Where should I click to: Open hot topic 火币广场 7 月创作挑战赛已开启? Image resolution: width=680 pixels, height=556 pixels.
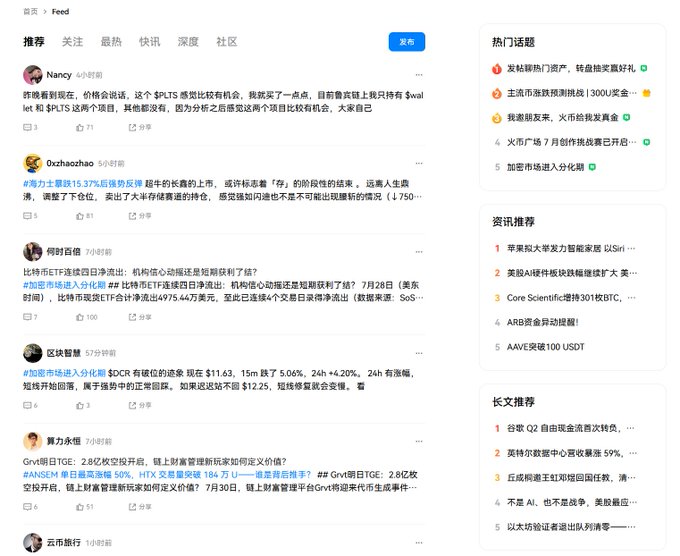pyautogui.click(x=572, y=142)
